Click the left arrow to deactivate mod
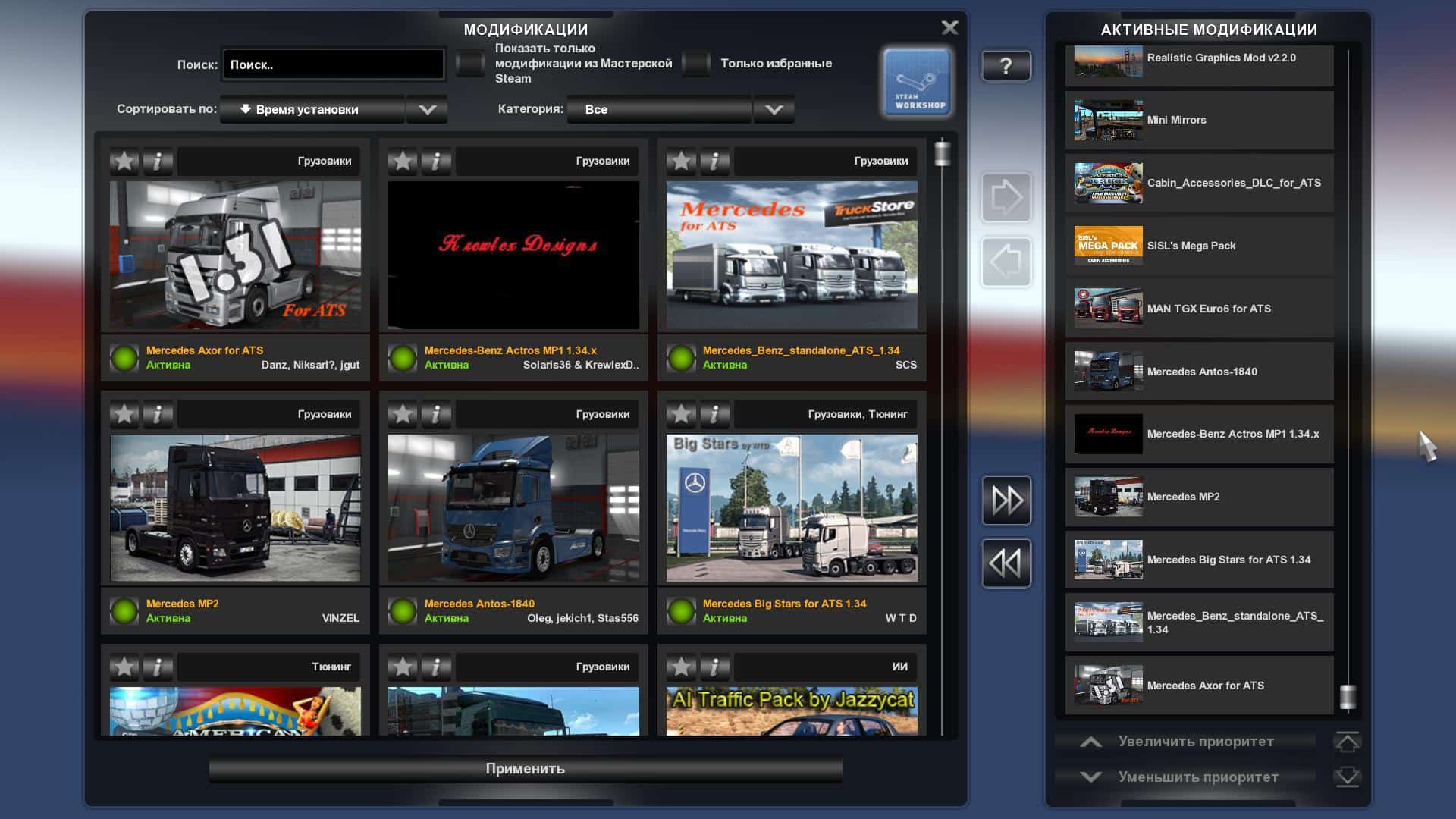This screenshot has height=819, width=1456. (x=1006, y=262)
